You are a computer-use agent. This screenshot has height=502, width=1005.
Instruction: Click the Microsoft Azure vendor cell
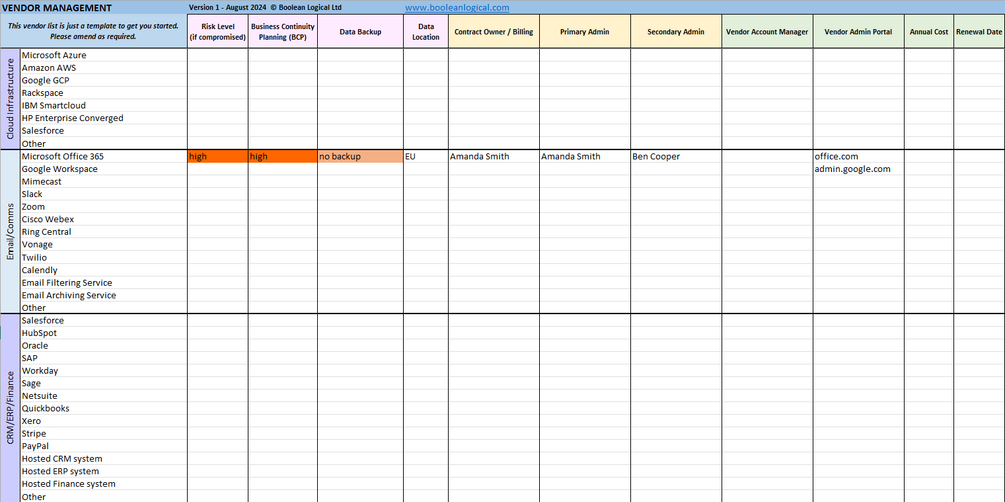click(x=104, y=55)
